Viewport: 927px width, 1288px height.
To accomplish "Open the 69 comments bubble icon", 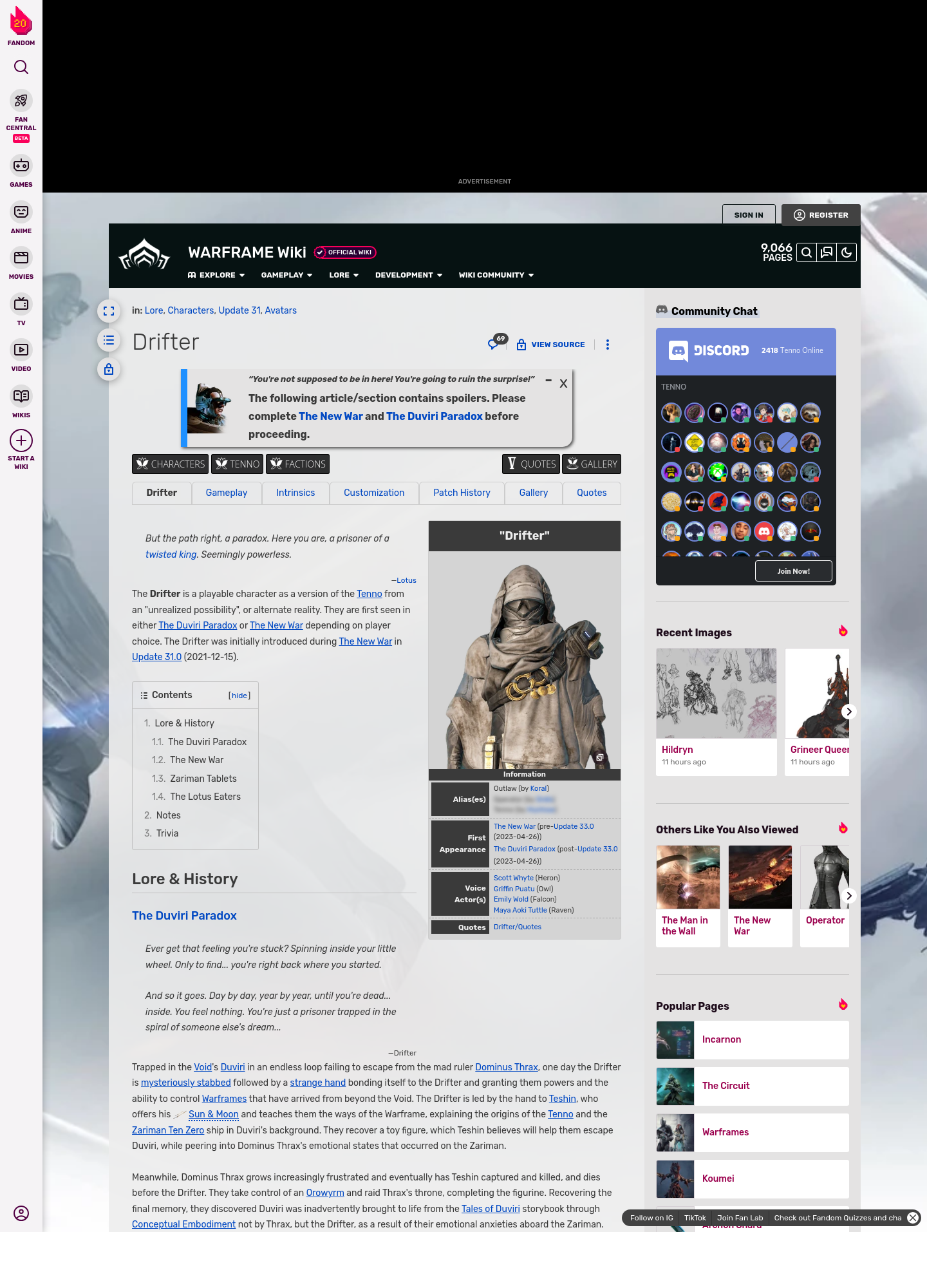I will (x=496, y=342).
